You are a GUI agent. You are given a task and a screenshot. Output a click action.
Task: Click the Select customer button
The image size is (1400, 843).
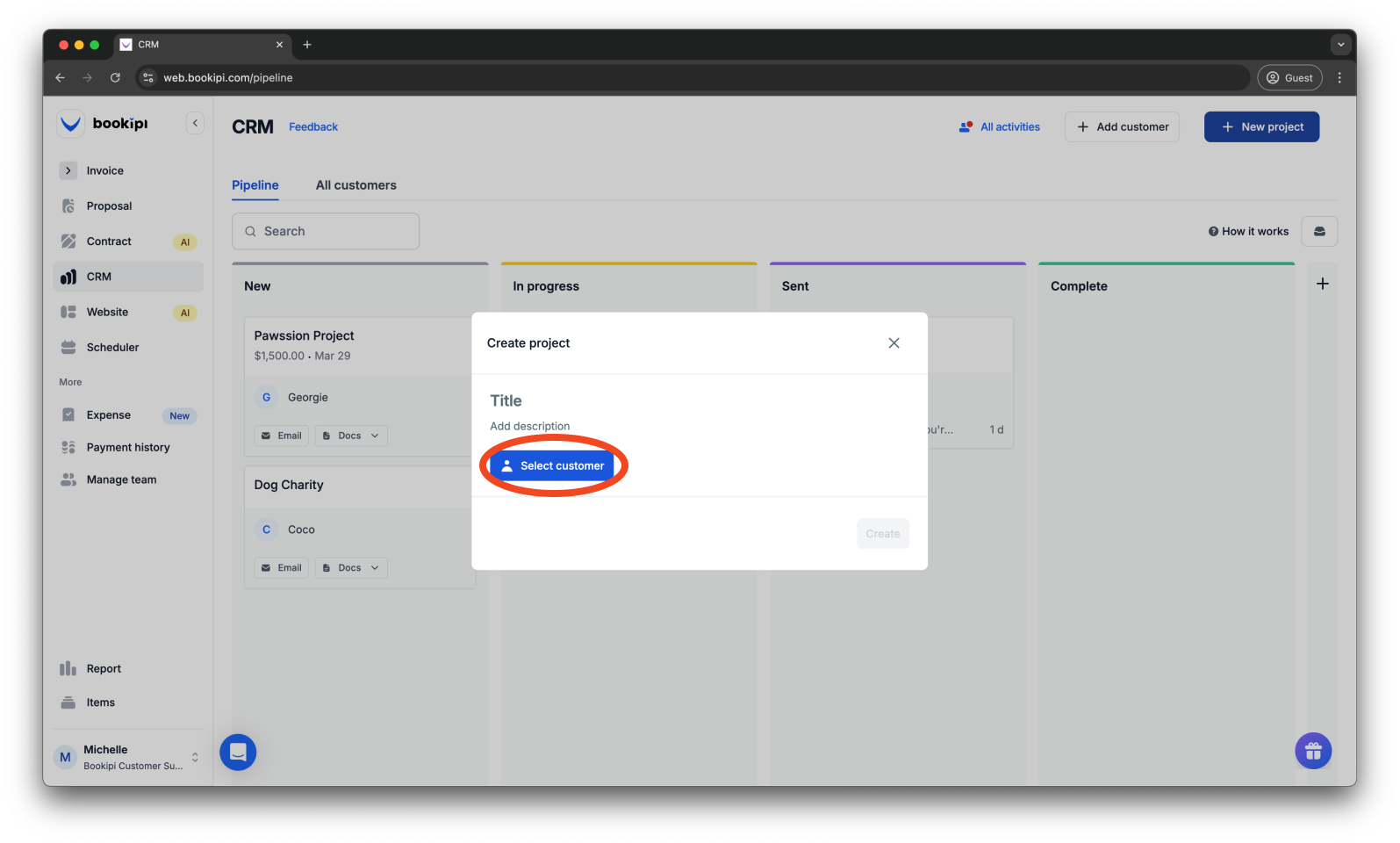coord(552,466)
